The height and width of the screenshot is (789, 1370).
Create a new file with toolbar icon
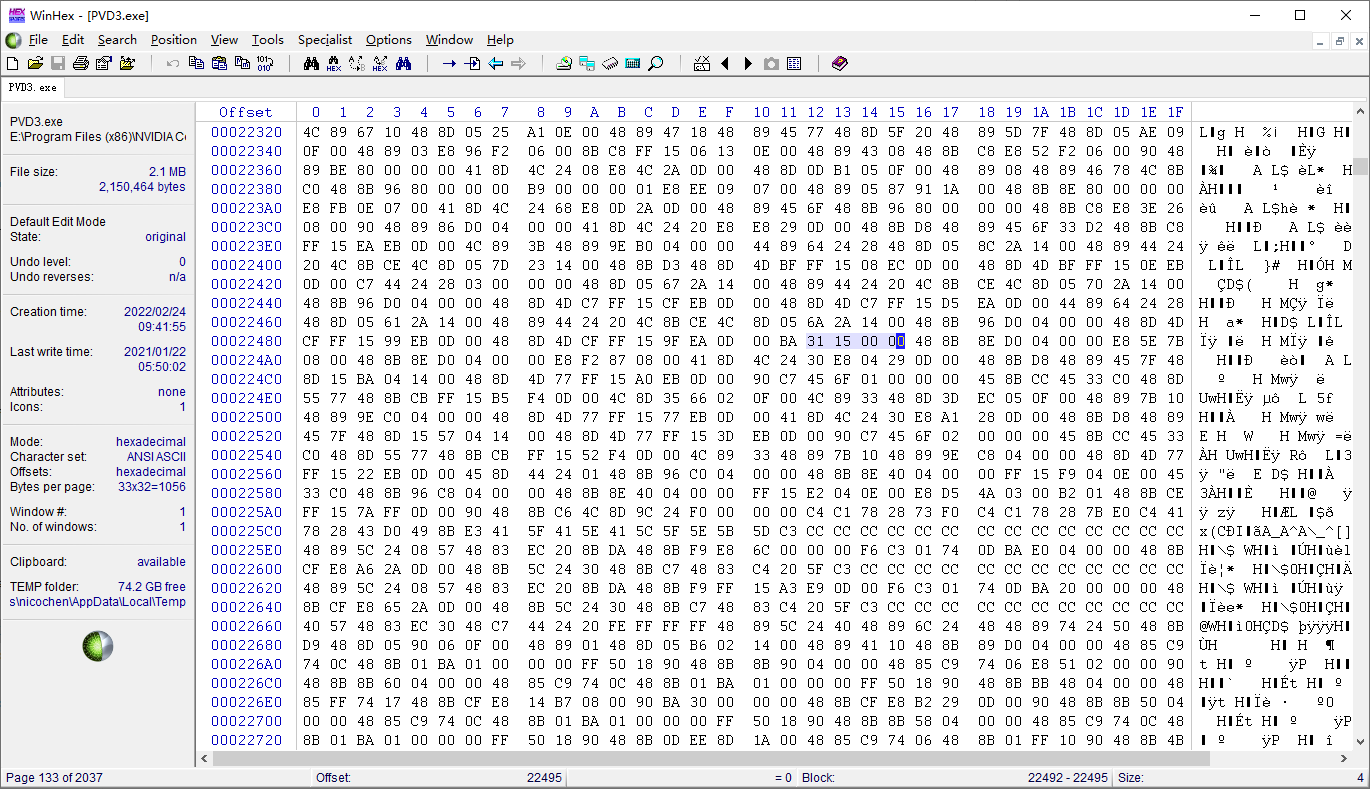click(x=13, y=63)
